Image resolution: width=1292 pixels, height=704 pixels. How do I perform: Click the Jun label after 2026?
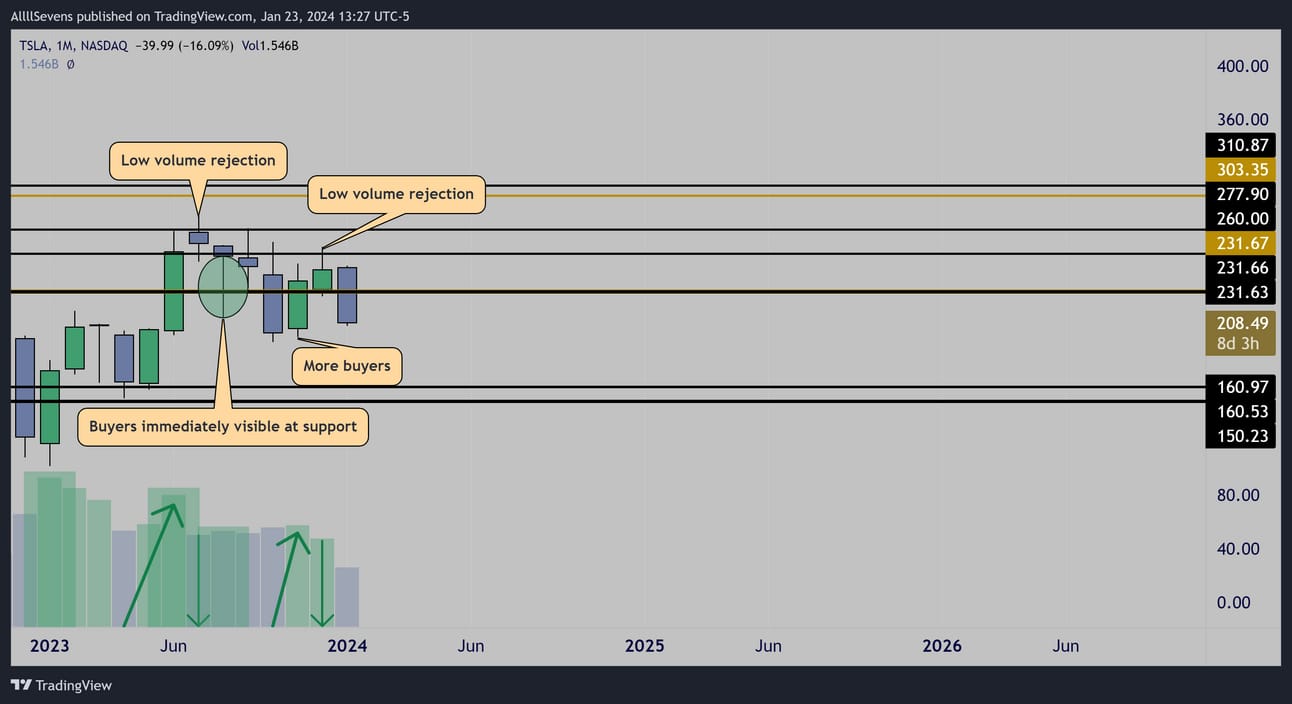click(x=1066, y=646)
